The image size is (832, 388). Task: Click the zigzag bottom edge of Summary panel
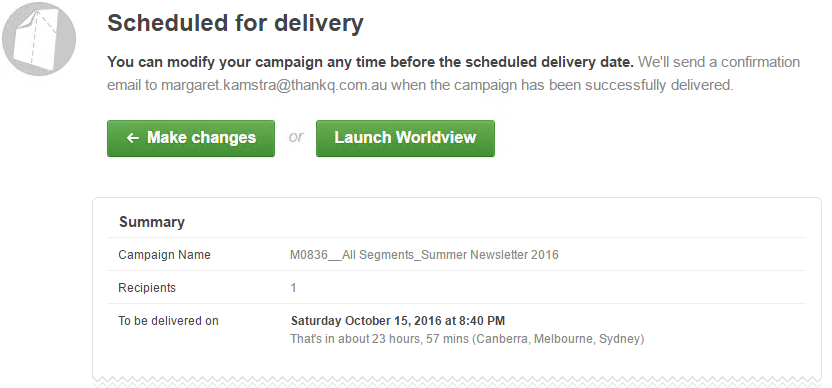[x=457, y=382]
